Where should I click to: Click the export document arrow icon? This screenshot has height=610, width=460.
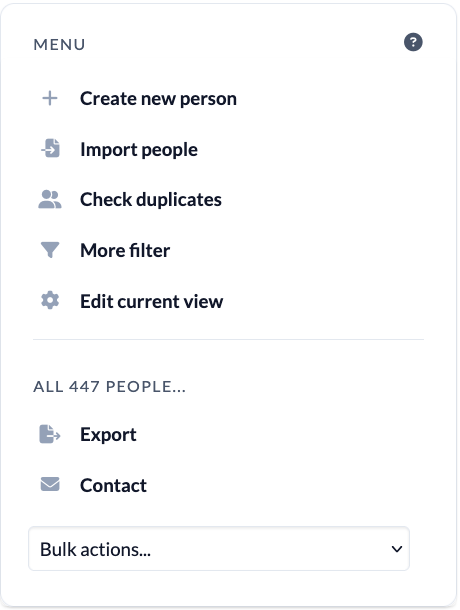(50, 434)
